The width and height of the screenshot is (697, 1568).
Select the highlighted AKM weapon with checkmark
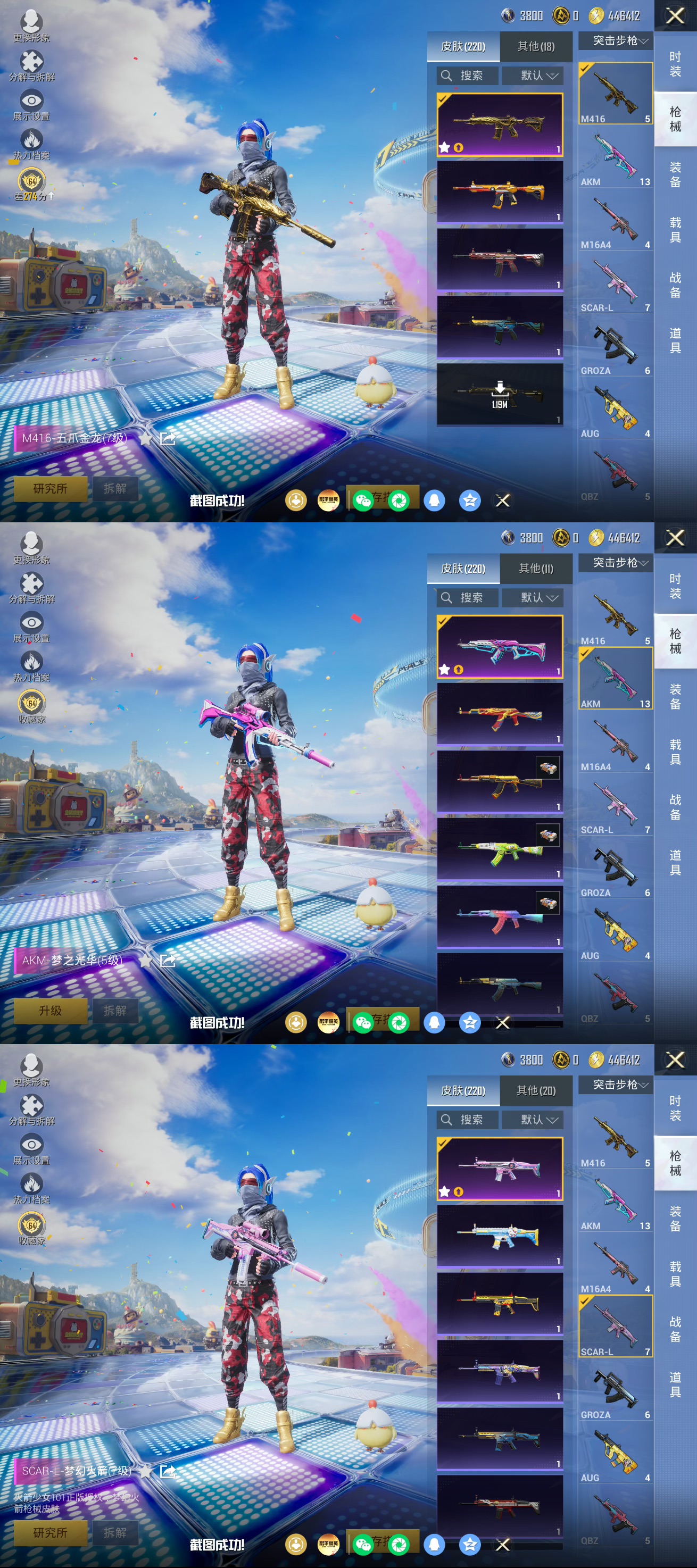[x=616, y=679]
